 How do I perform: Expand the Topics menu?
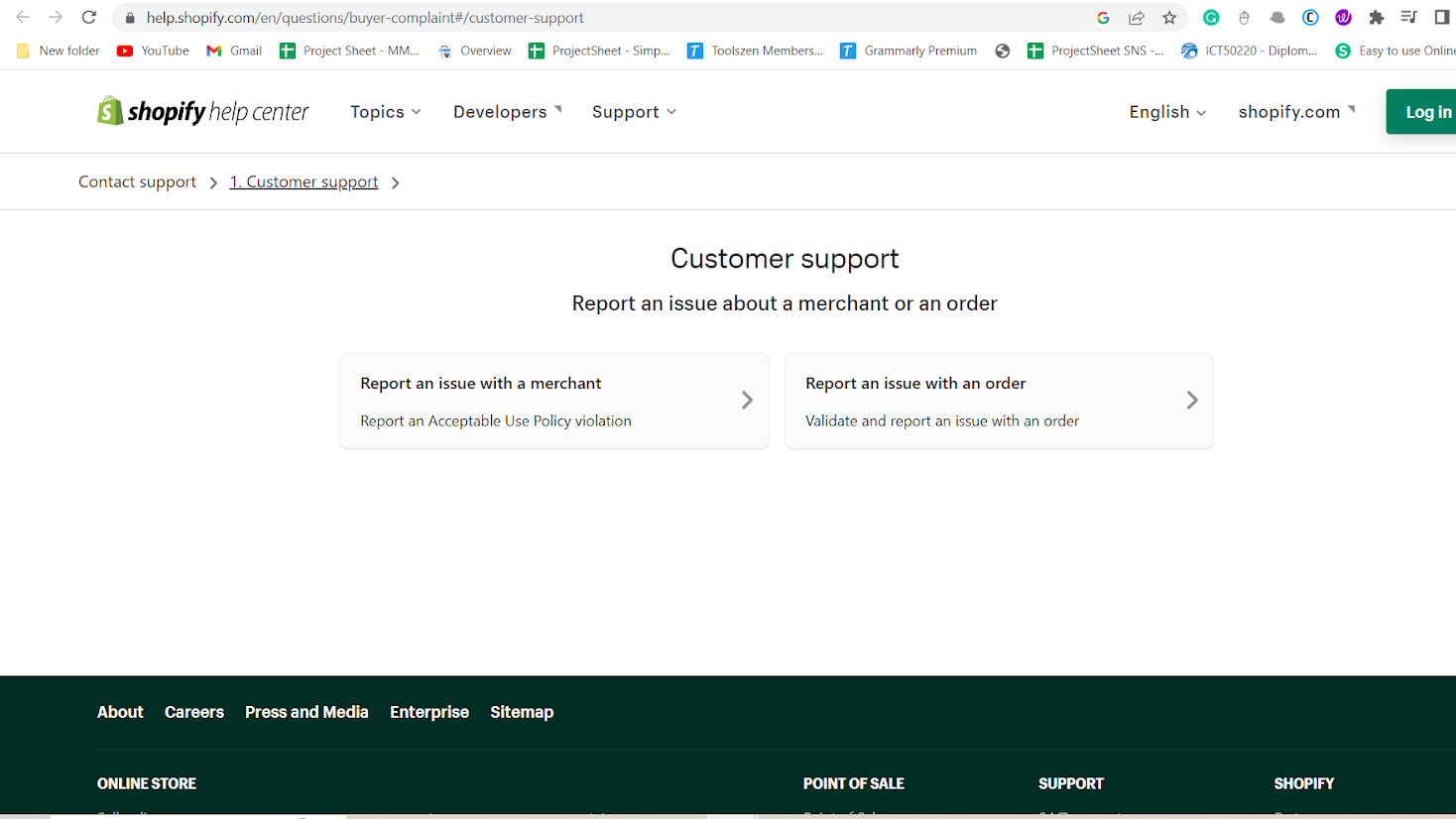tap(386, 112)
